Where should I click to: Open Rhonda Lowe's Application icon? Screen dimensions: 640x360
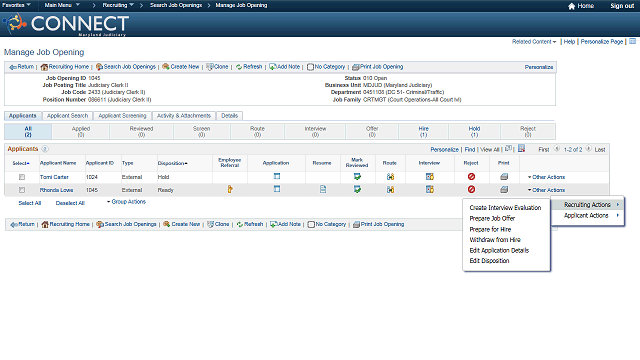click(277, 189)
